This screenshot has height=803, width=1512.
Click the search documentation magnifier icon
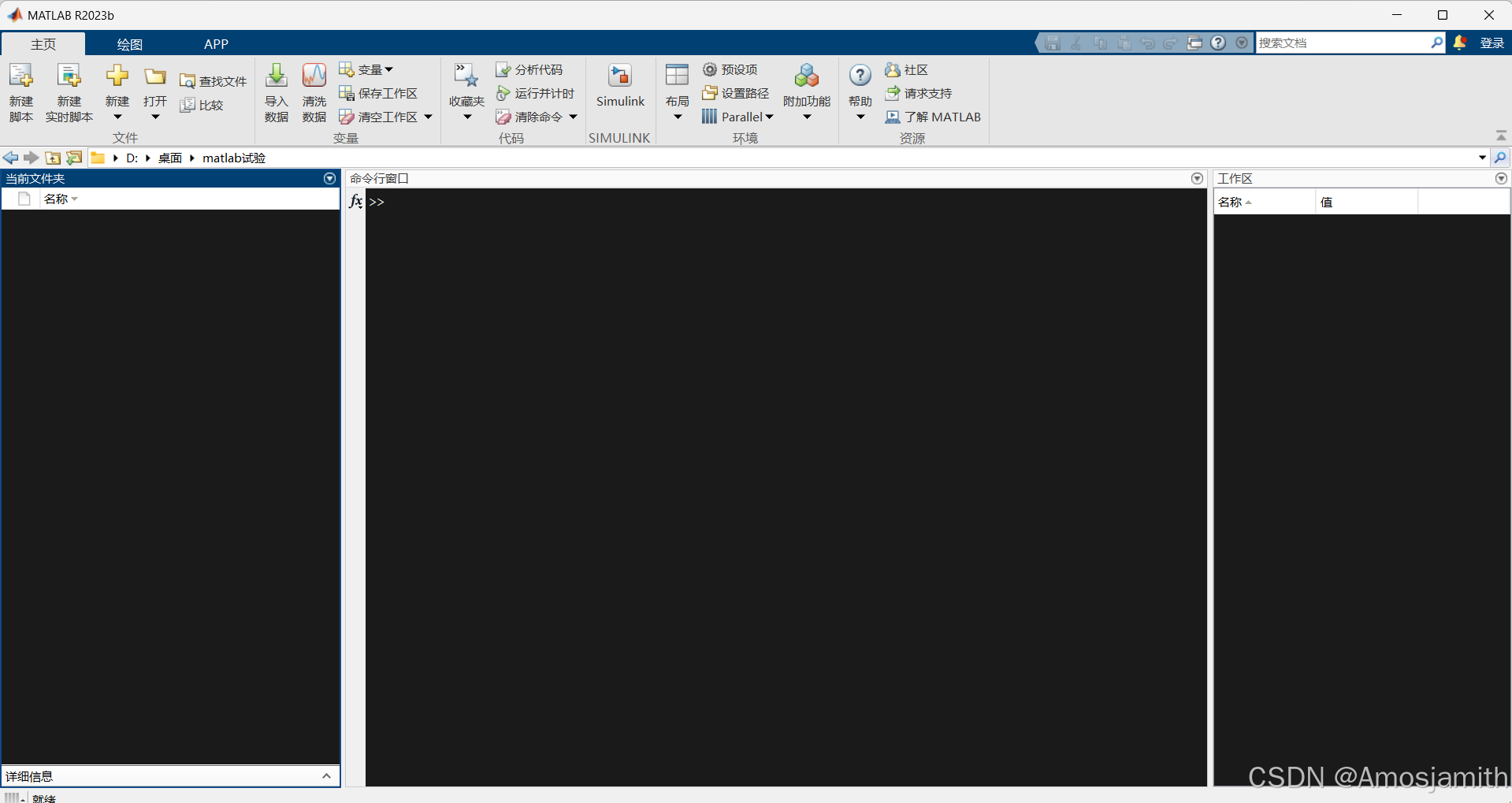(1437, 43)
